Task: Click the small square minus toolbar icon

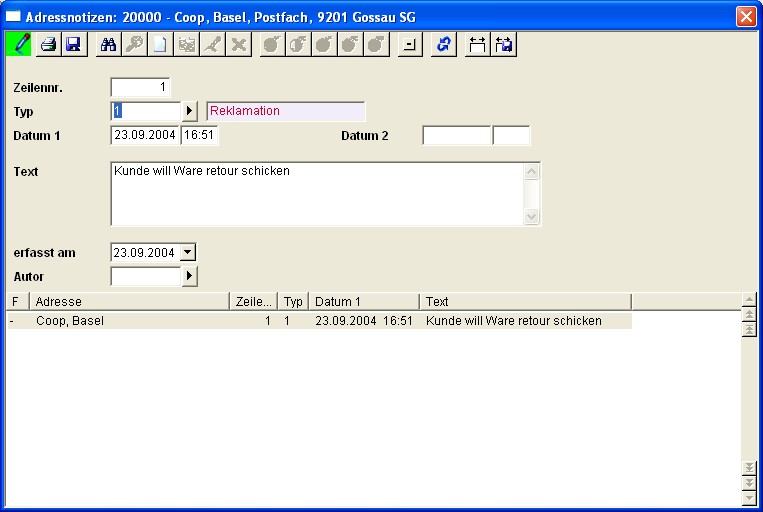Action: (x=410, y=44)
